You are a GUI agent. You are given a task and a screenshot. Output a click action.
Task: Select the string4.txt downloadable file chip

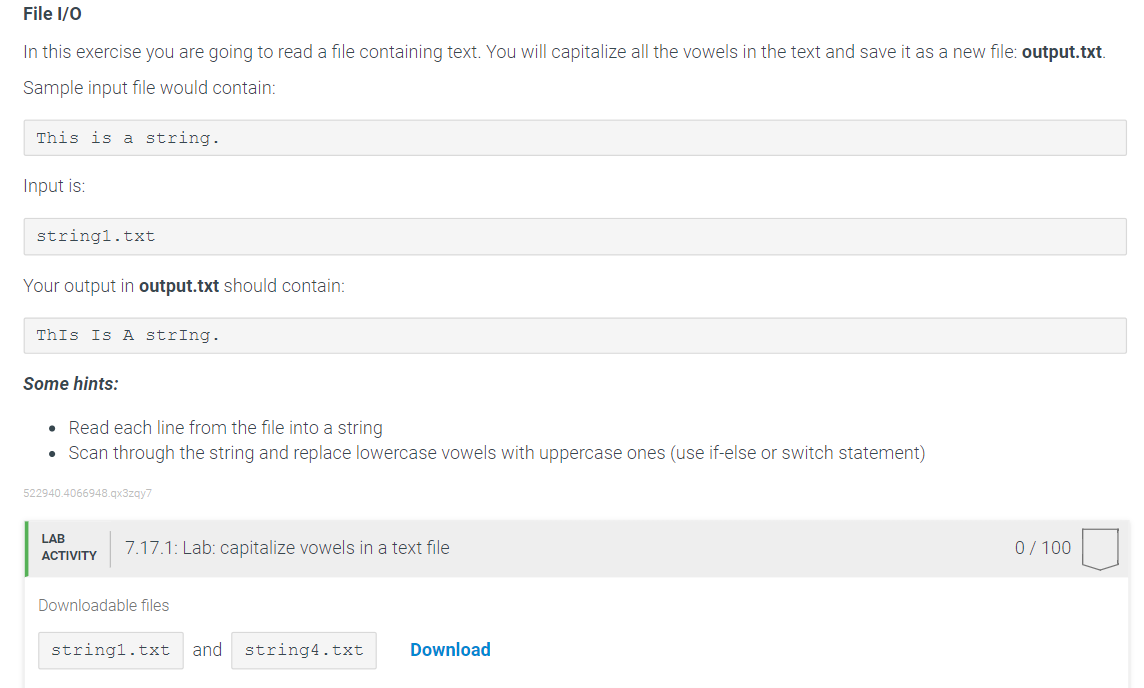click(304, 650)
